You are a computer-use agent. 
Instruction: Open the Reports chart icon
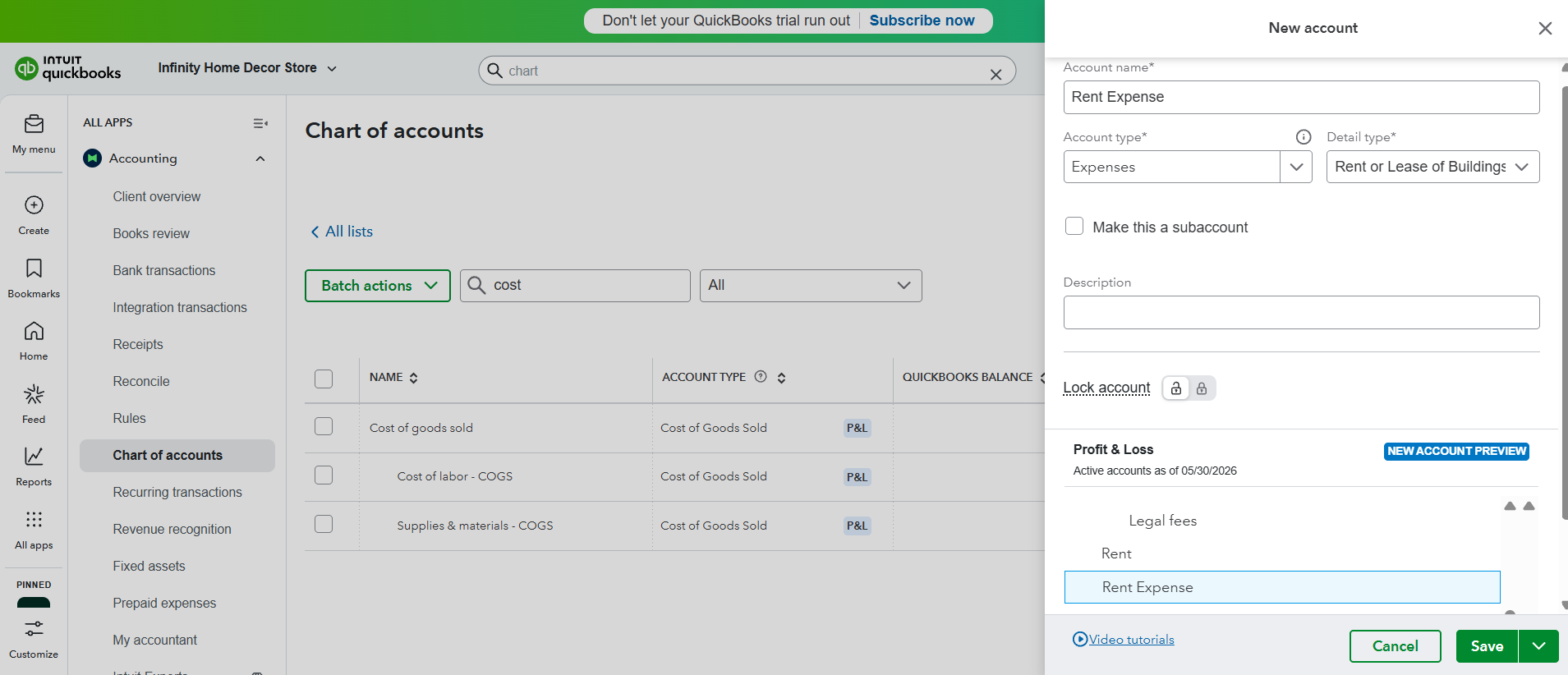pyautogui.click(x=34, y=457)
